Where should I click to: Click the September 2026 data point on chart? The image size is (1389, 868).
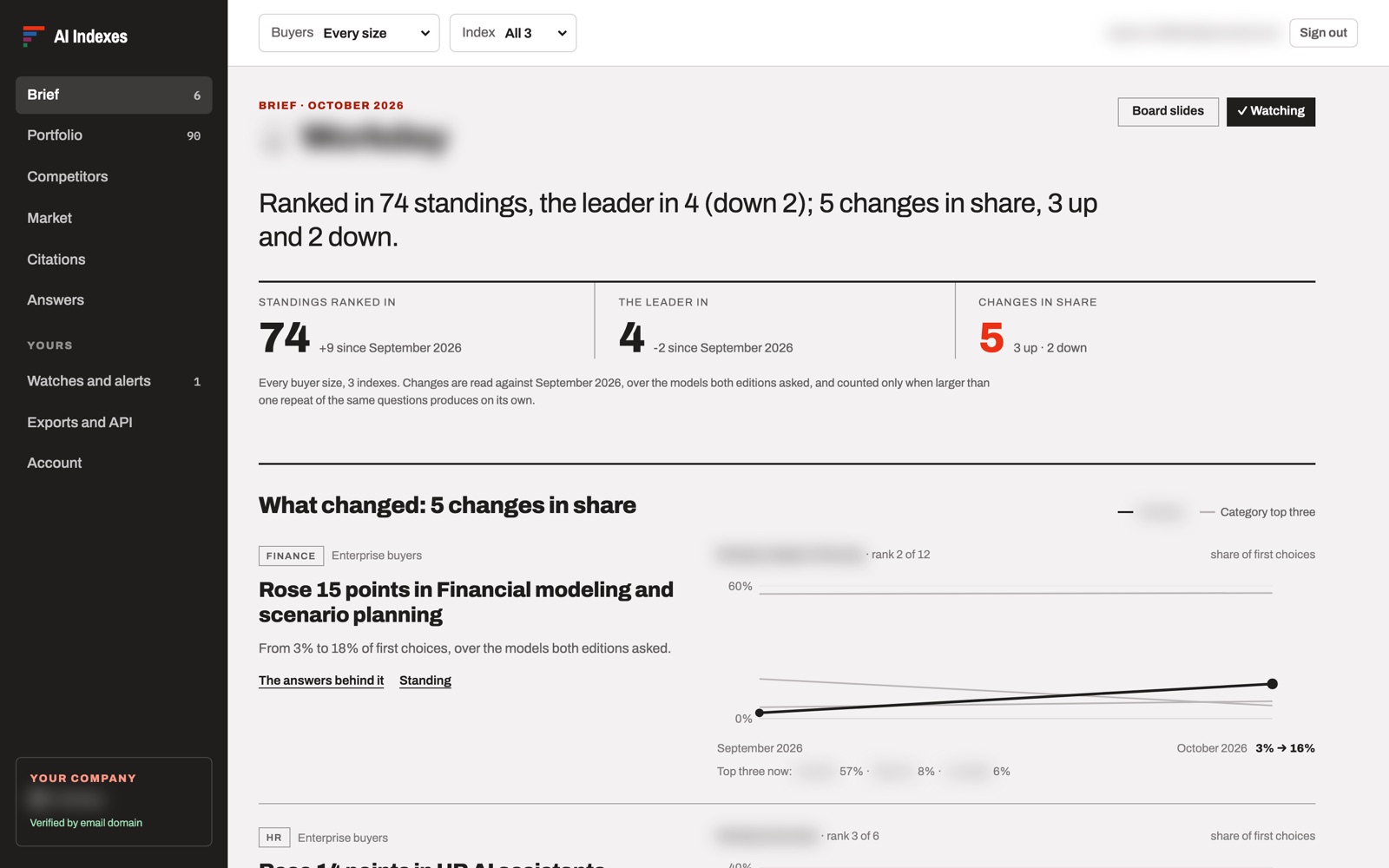(x=760, y=713)
